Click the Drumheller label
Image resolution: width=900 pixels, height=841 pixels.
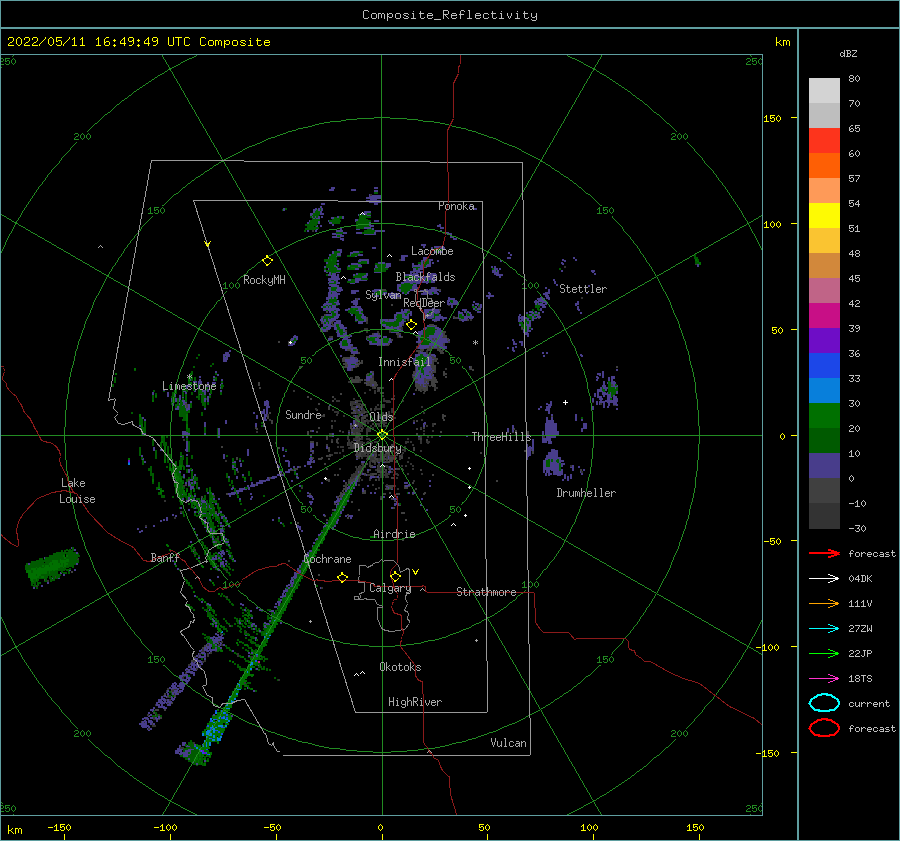pyautogui.click(x=586, y=493)
